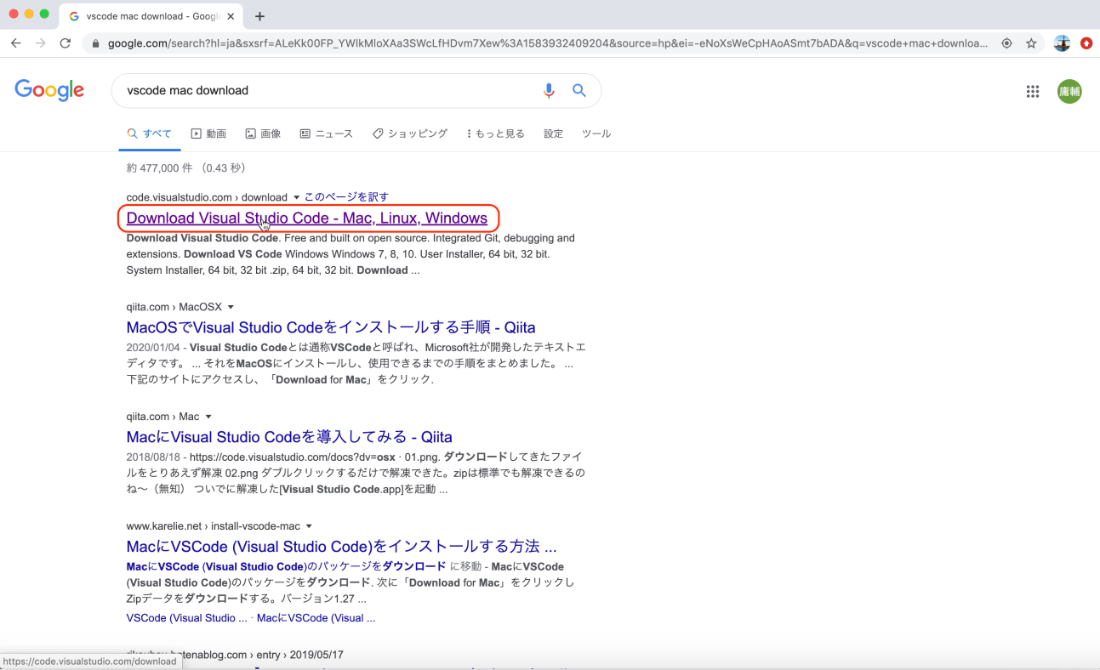Open 'MacにVisual Studio Codeを導入してみる - Qiita'
The height and width of the screenshot is (670, 1100).
289,437
